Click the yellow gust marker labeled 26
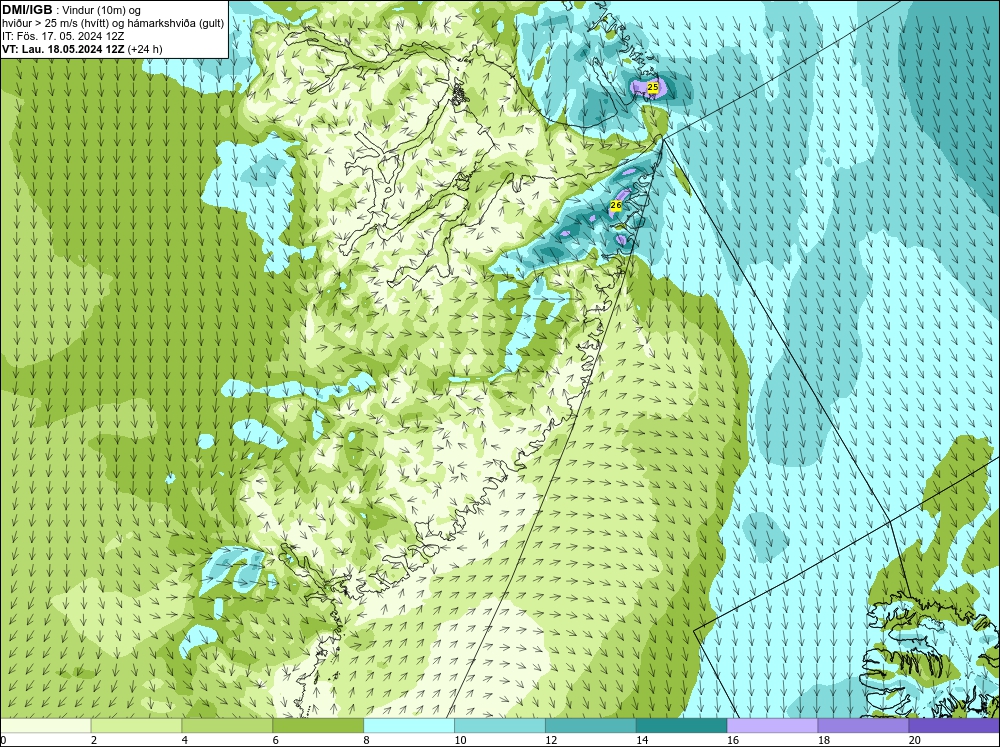Screen dimensions: 1000x747 (x=615, y=205)
